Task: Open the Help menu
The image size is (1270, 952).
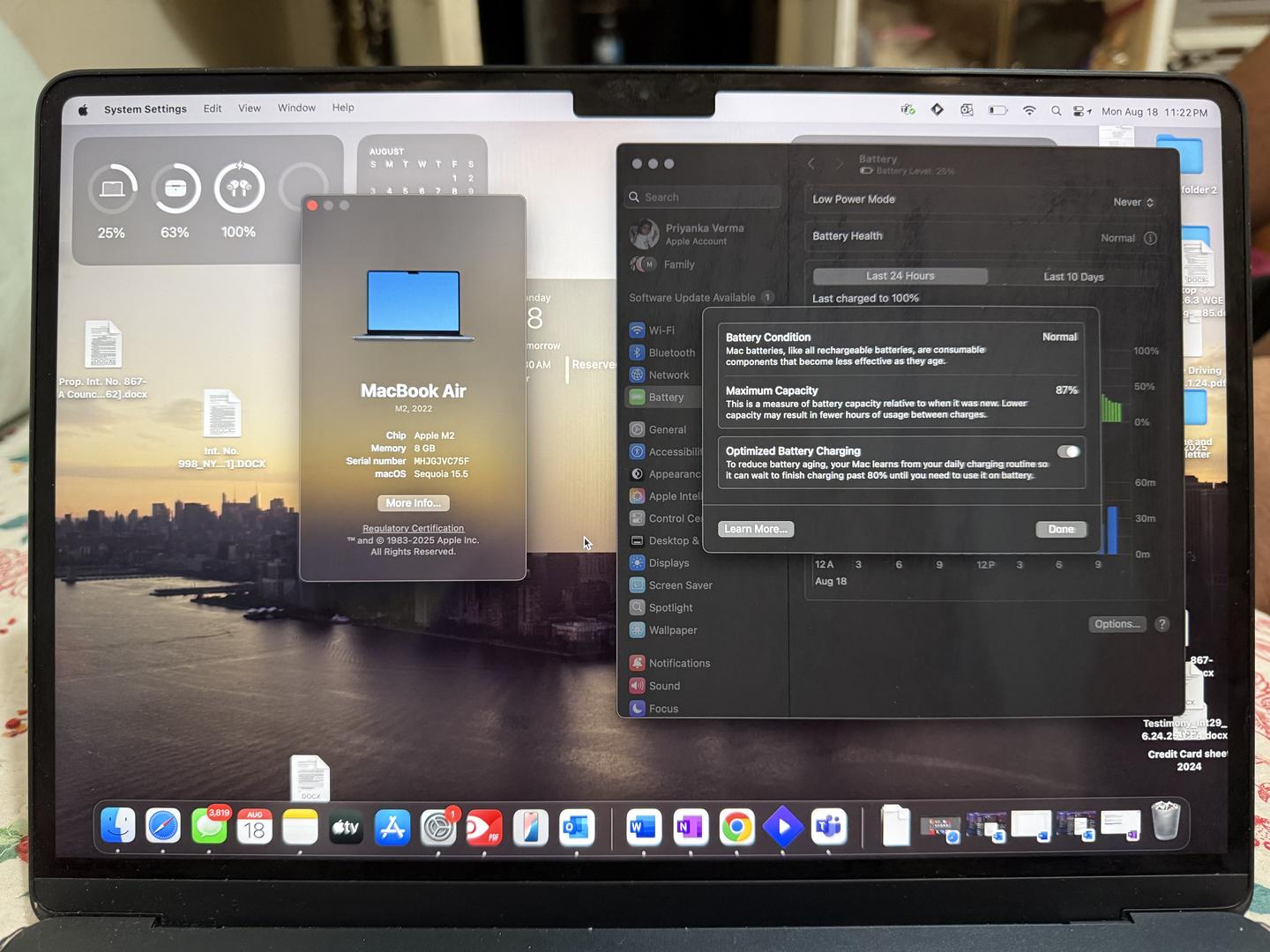Action: (343, 108)
